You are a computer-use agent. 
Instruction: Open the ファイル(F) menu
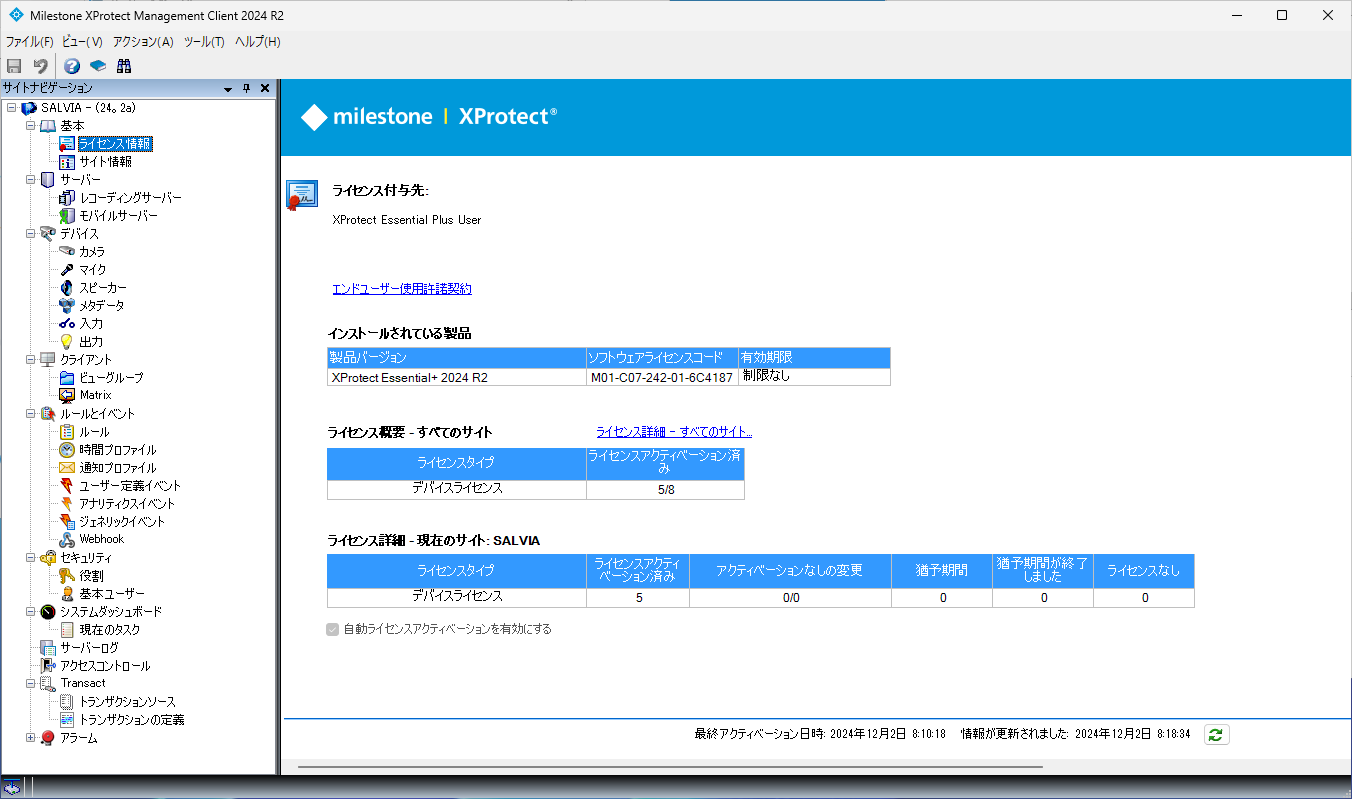(x=29, y=42)
